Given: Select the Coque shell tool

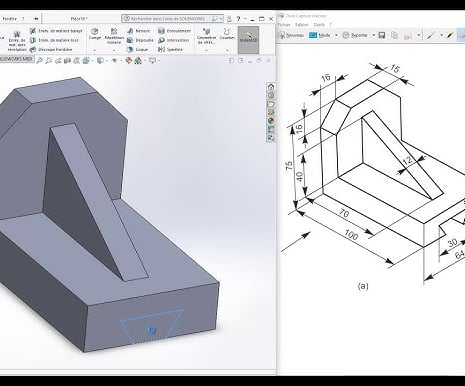Looking at the screenshot, I should 137,49.
